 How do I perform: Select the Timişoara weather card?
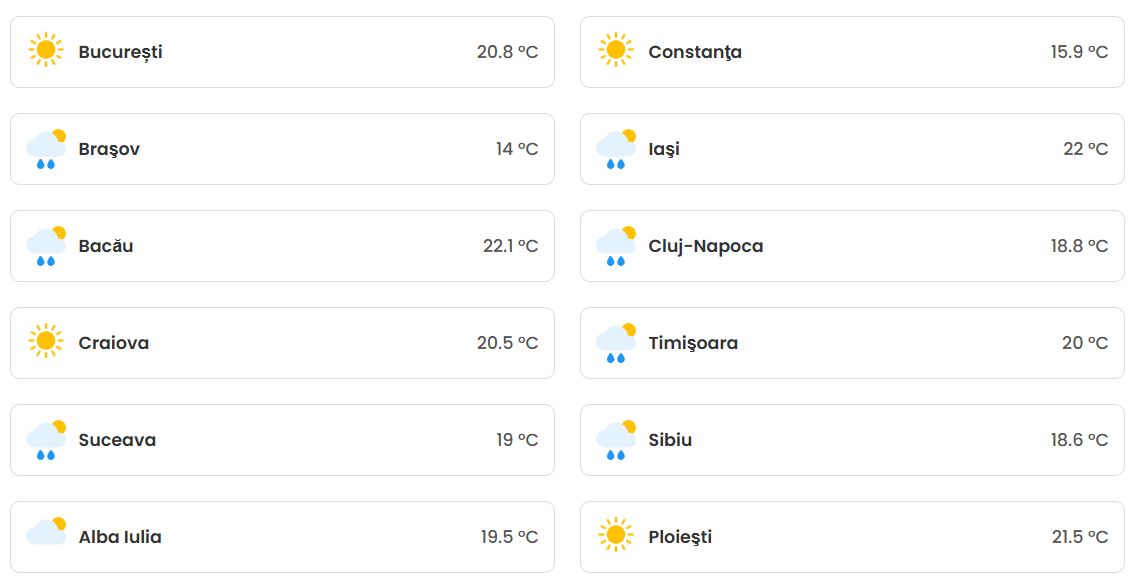850,342
